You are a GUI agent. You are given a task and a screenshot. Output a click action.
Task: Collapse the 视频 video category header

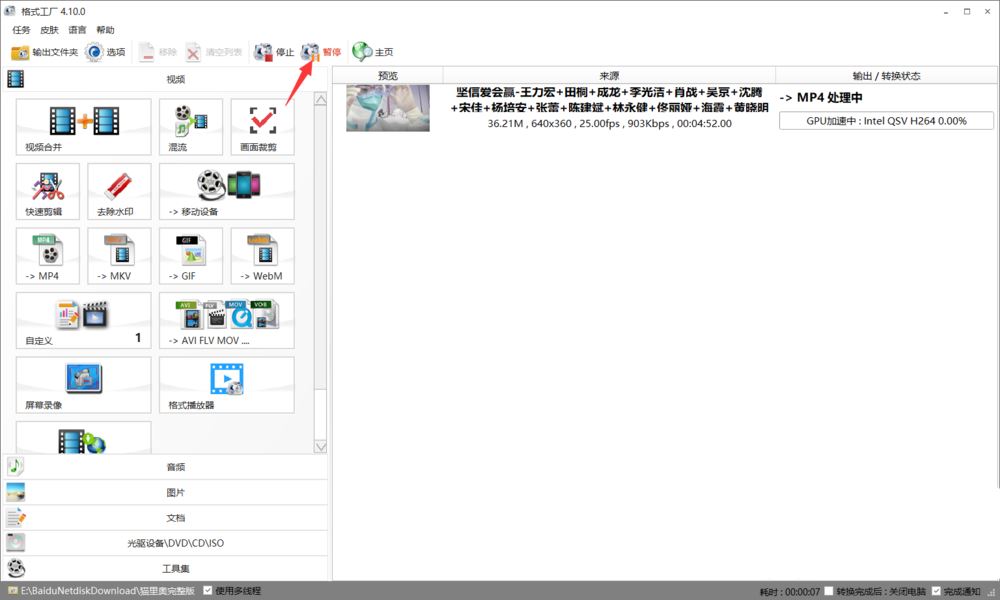166,79
